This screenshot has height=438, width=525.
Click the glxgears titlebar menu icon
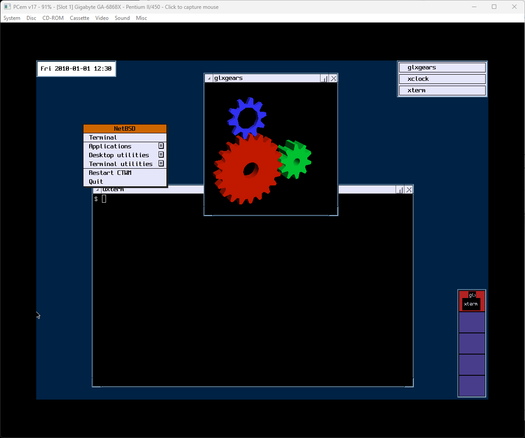pos(209,78)
